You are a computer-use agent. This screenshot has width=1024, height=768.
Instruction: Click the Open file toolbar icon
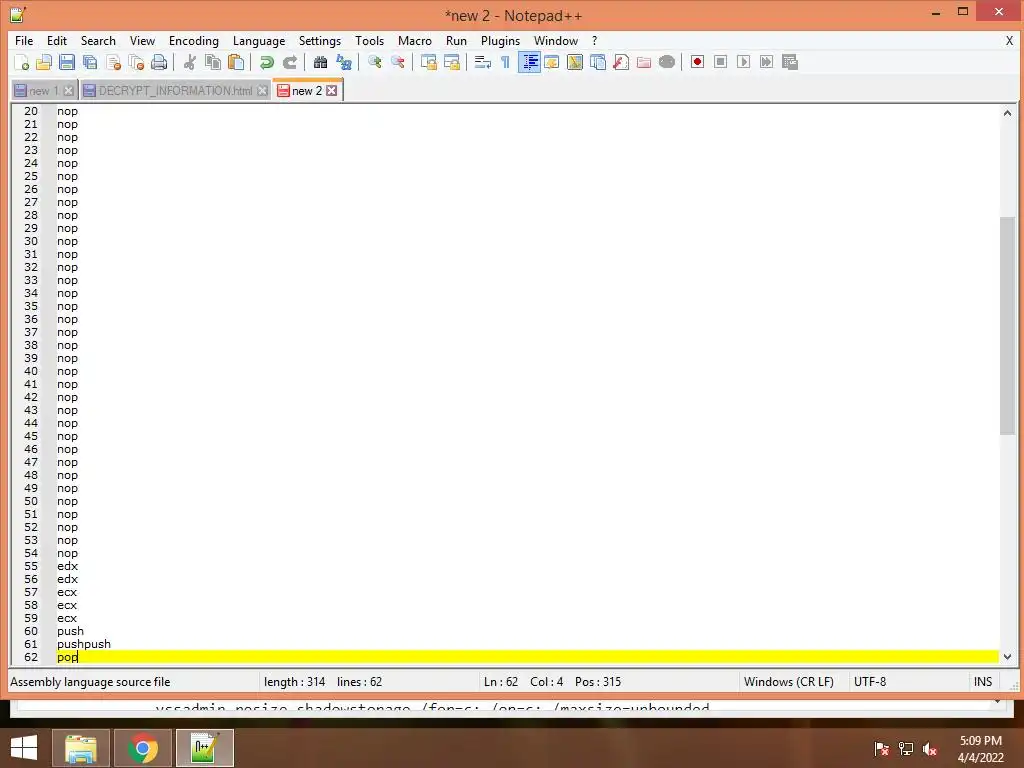tap(44, 62)
